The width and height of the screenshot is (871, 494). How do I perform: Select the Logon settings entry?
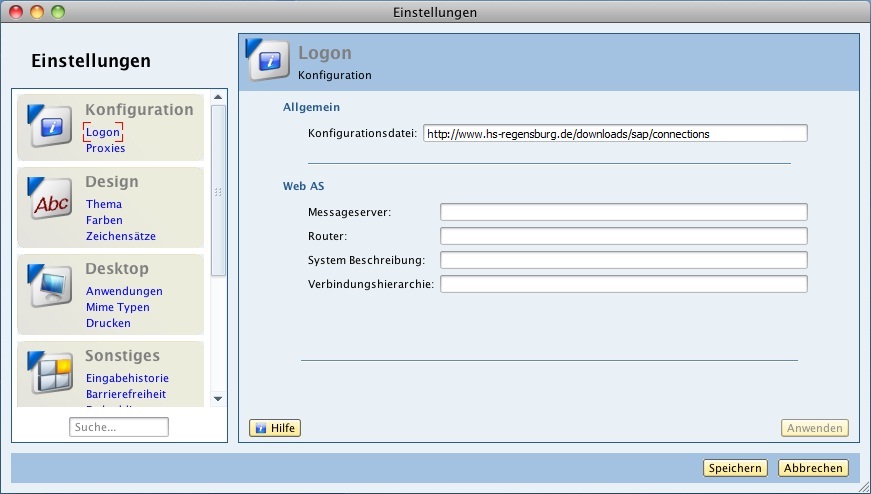(x=102, y=132)
